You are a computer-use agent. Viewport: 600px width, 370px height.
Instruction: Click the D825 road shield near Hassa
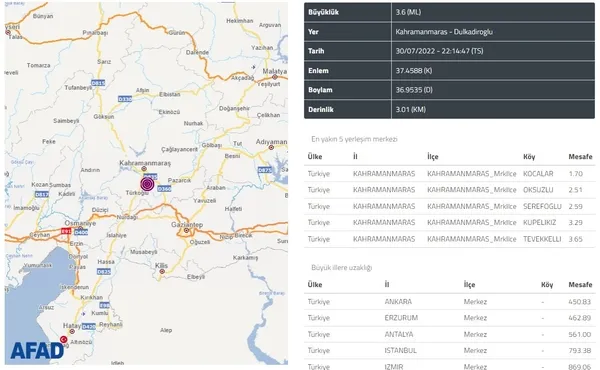[x=104, y=271]
